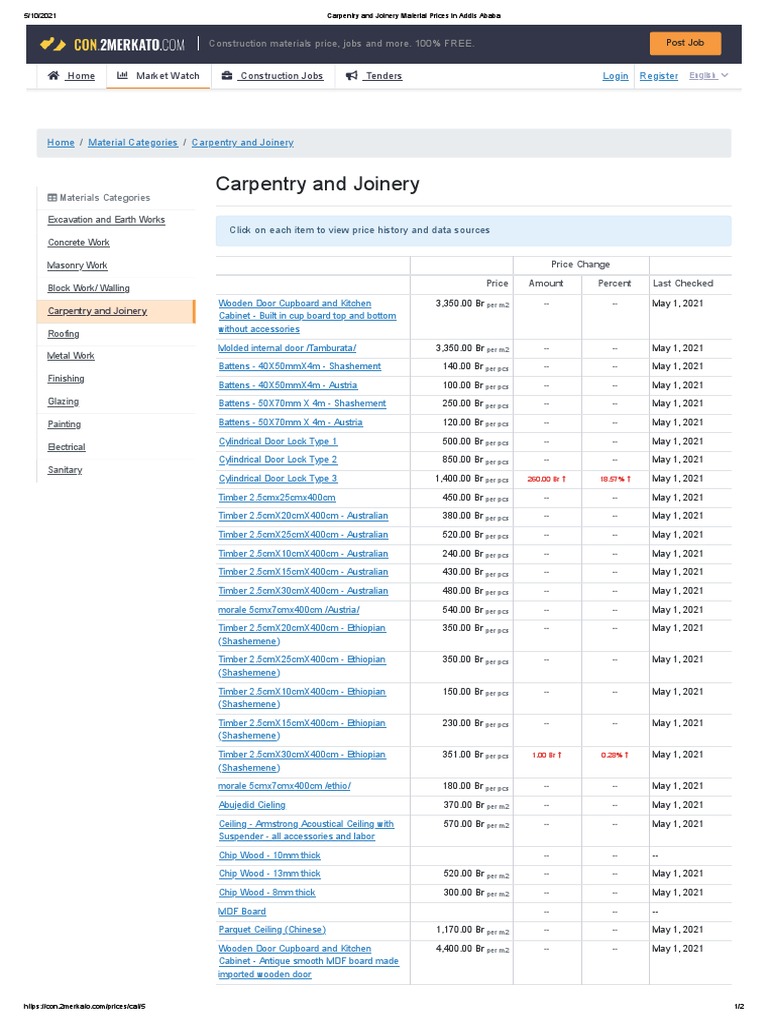This screenshot has width=768, height=1024.
Task: Click the Last Checked column header
Action: click(683, 283)
